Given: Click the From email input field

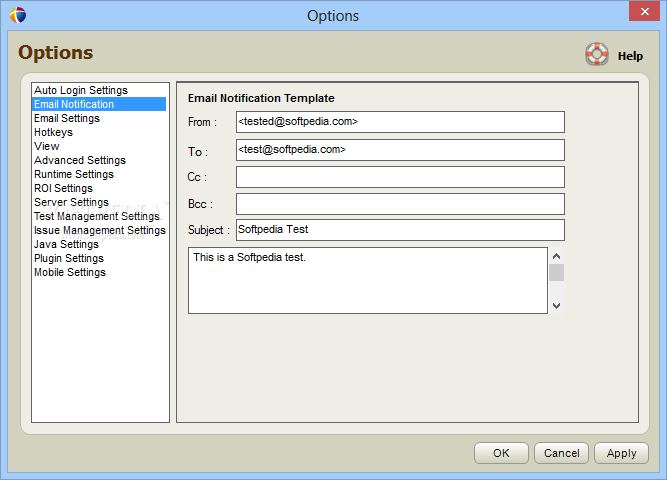Looking at the screenshot, I should click(x=400, y=122).
